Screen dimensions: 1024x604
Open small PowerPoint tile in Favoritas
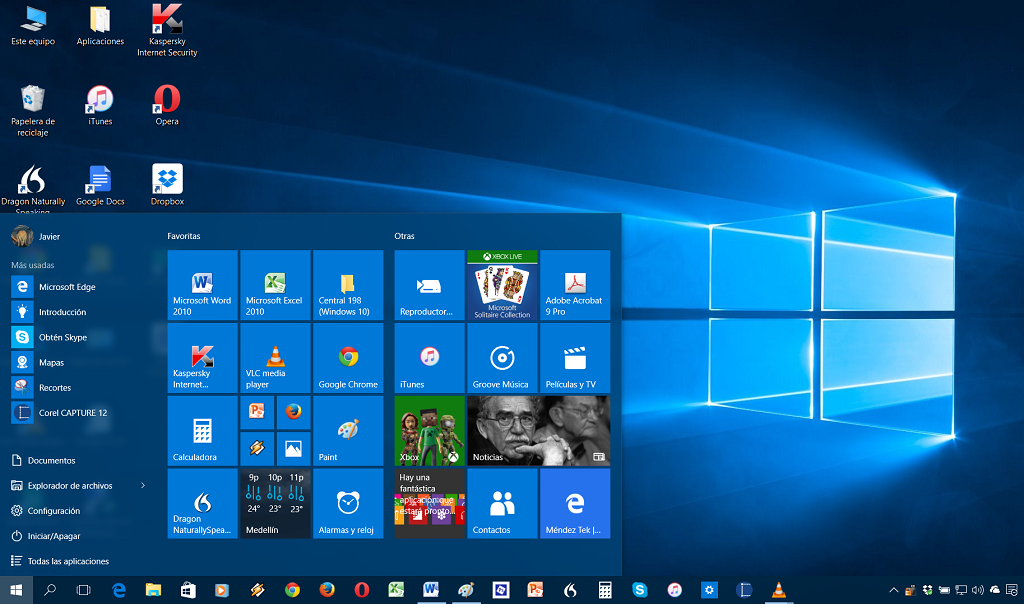pyautogui.click(x=257, y=413)
